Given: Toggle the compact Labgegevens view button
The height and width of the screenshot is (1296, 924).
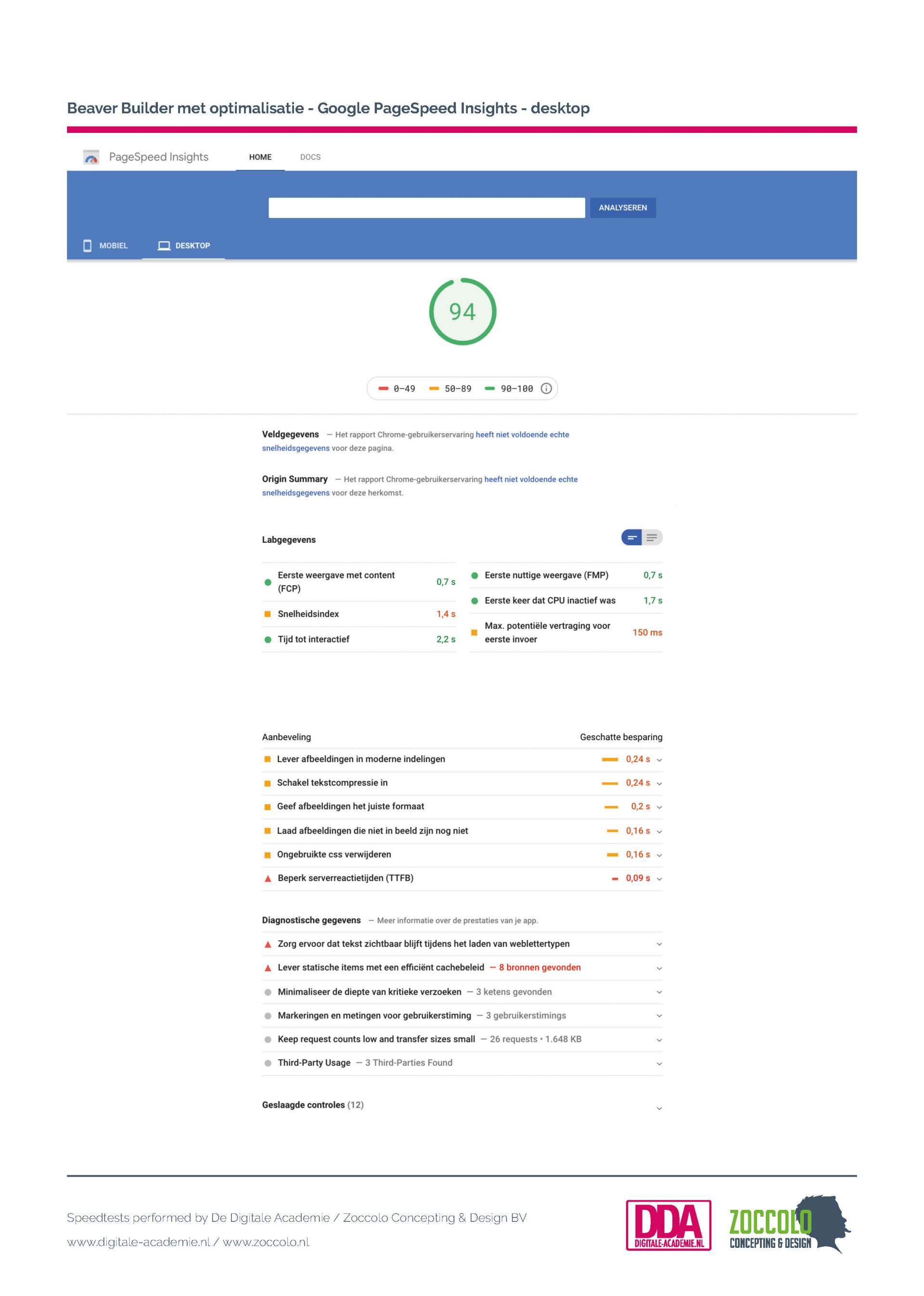Looking at the screenshot, I should (631, 538).
